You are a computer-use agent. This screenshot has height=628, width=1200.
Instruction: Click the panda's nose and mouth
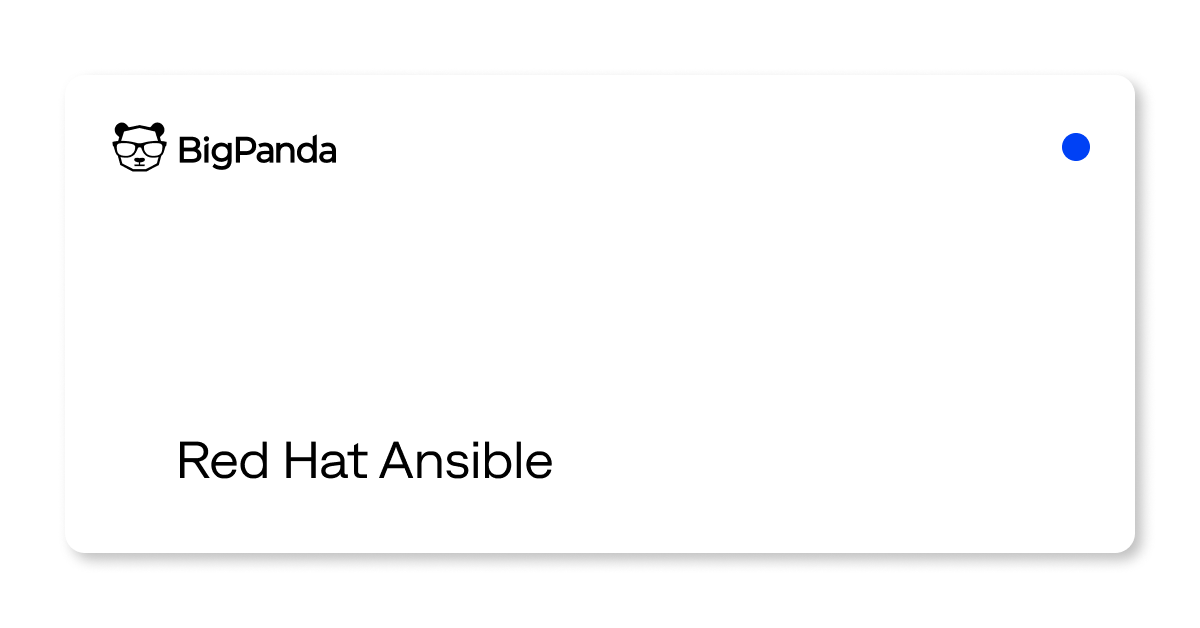139,163
